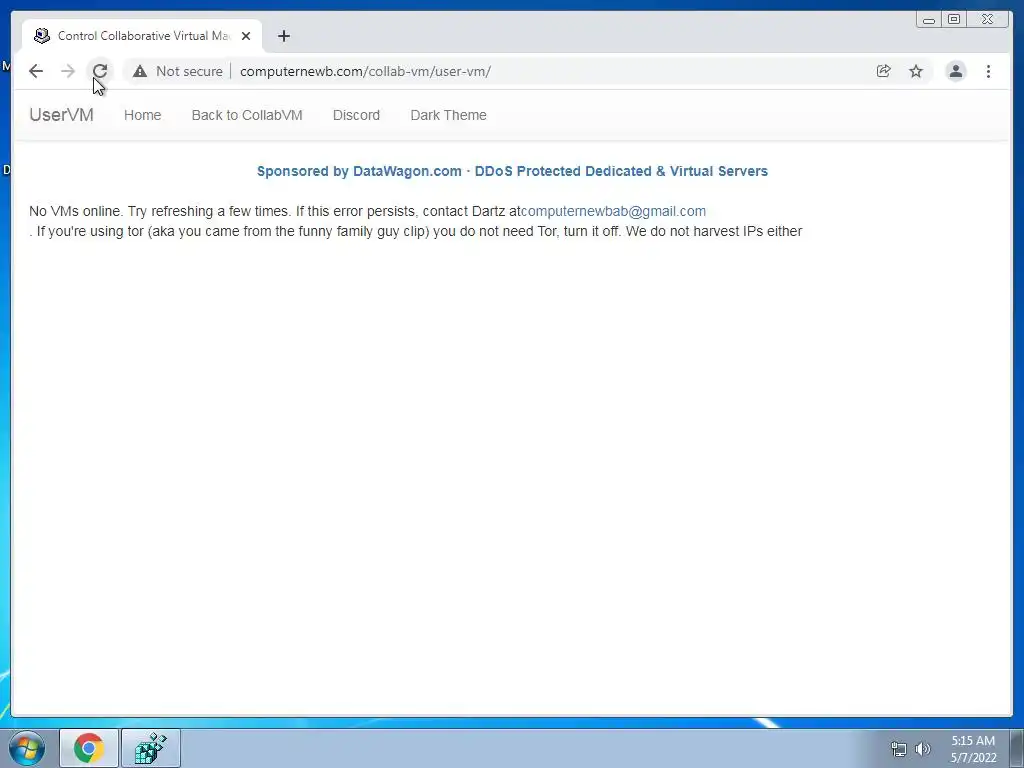Open the Not secure warning icon
1024x768 pixels.
(140, 71)
